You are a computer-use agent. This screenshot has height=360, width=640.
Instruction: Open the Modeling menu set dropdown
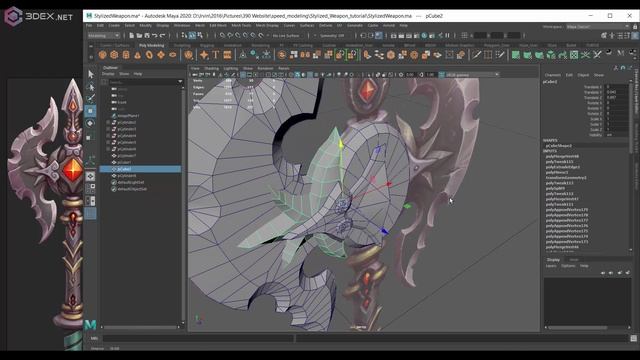pos(104,36)
